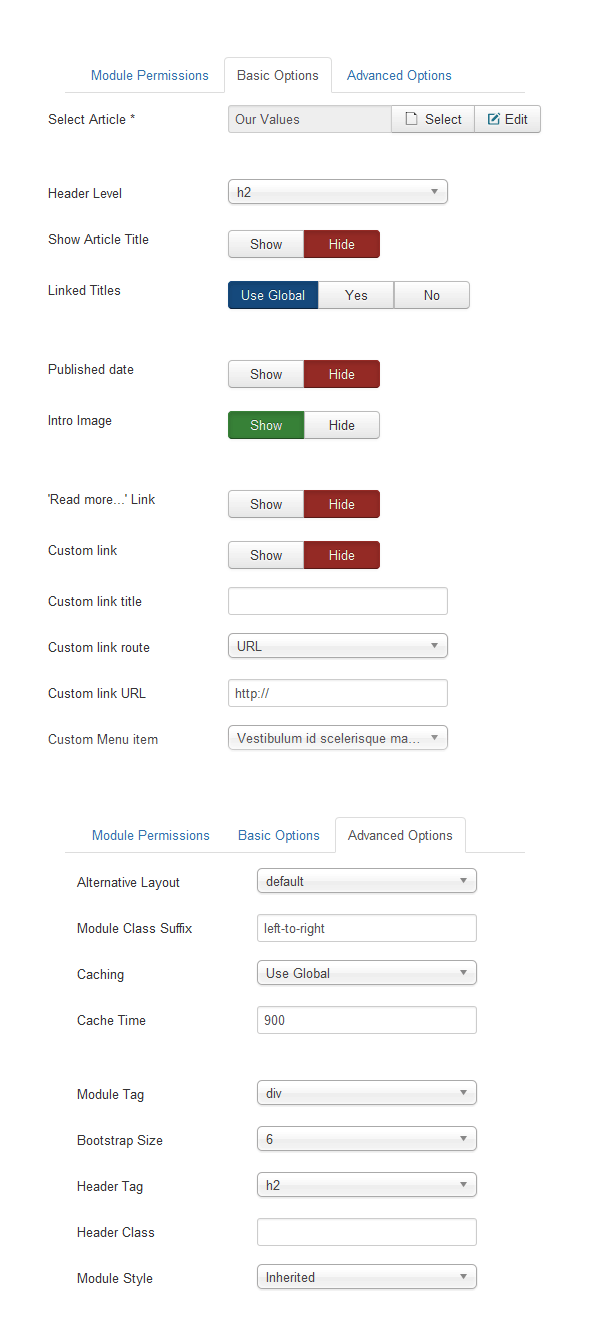The image size is (590, 1340).
Task: Set Custom link to Show
Action: click(266, 555)
